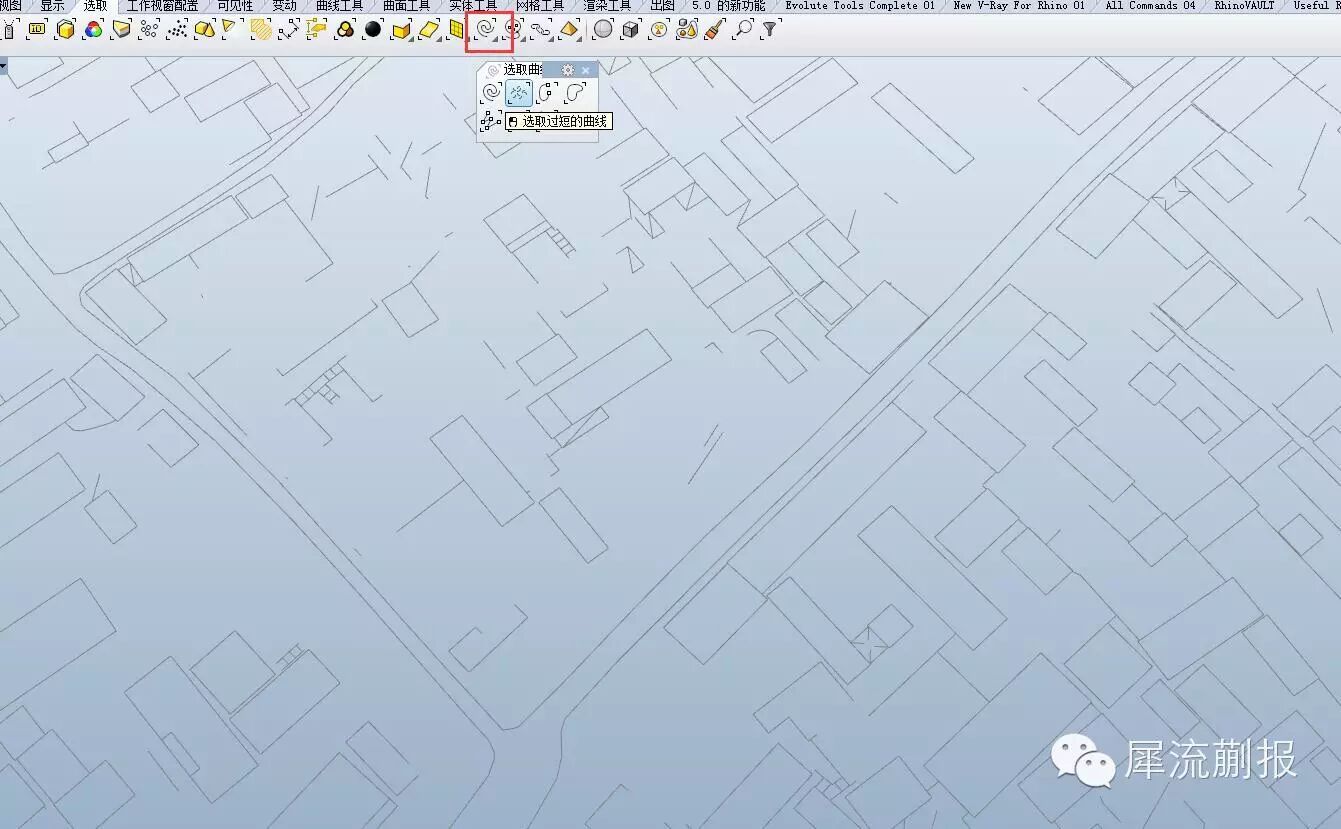Click the Select by ID icon
Image resolution: width=1341 pixels, height=829 pixels.
37,29
